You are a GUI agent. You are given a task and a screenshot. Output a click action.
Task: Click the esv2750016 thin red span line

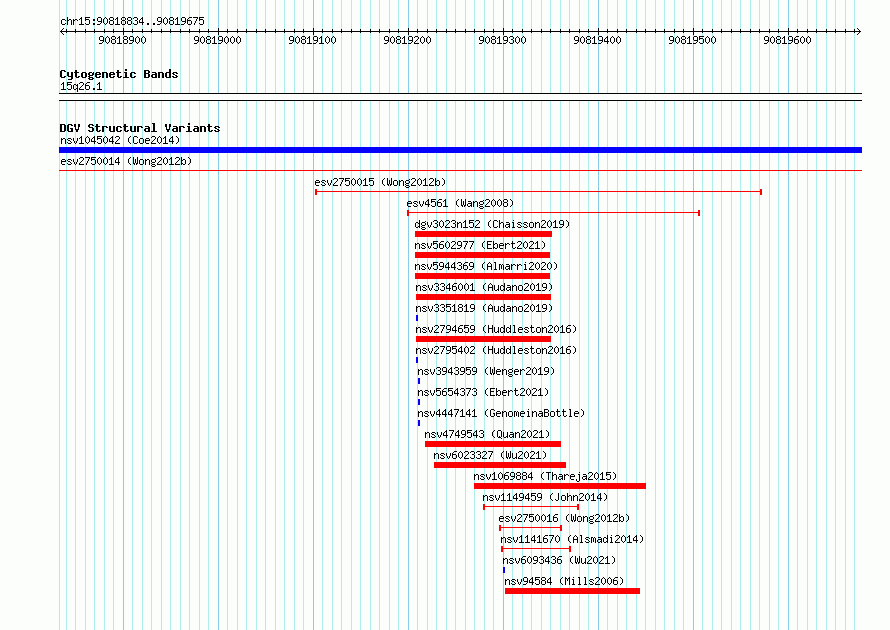[x=531, y=528]
